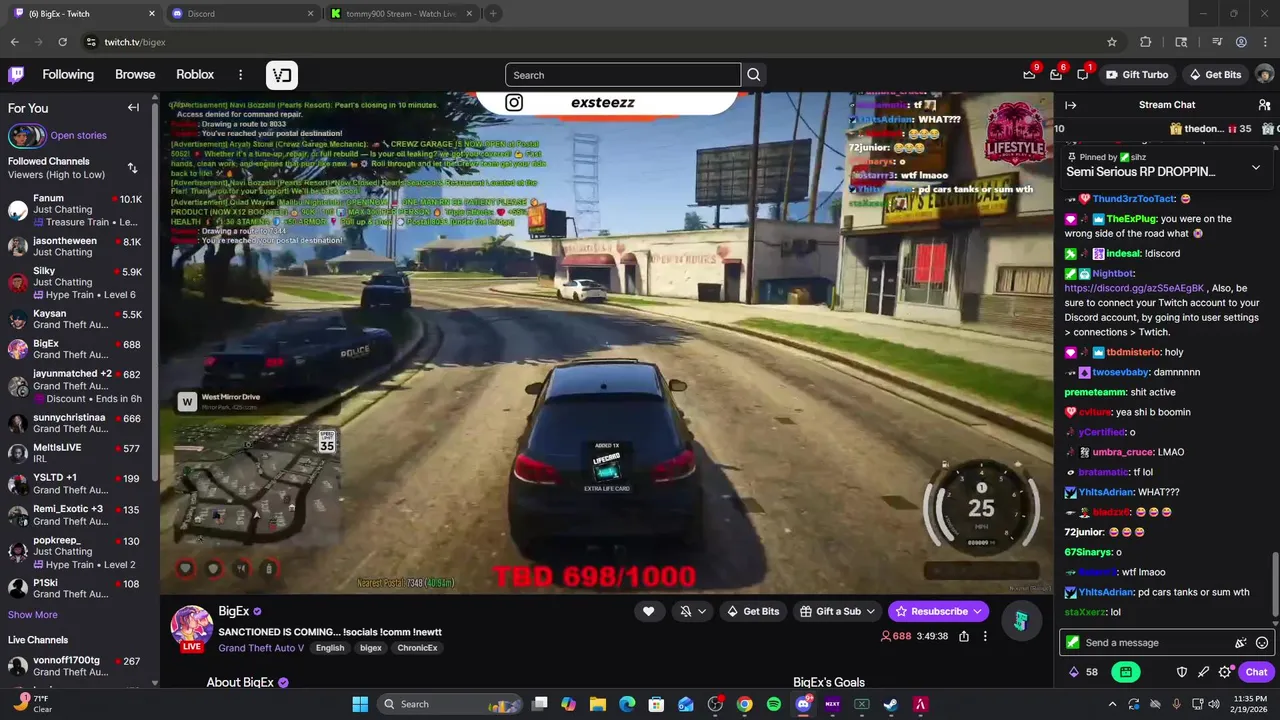This screenshot has width=1280, height=720.
Task: Toggle the sword mod view icon
Action: click(x=1203, y=672)
